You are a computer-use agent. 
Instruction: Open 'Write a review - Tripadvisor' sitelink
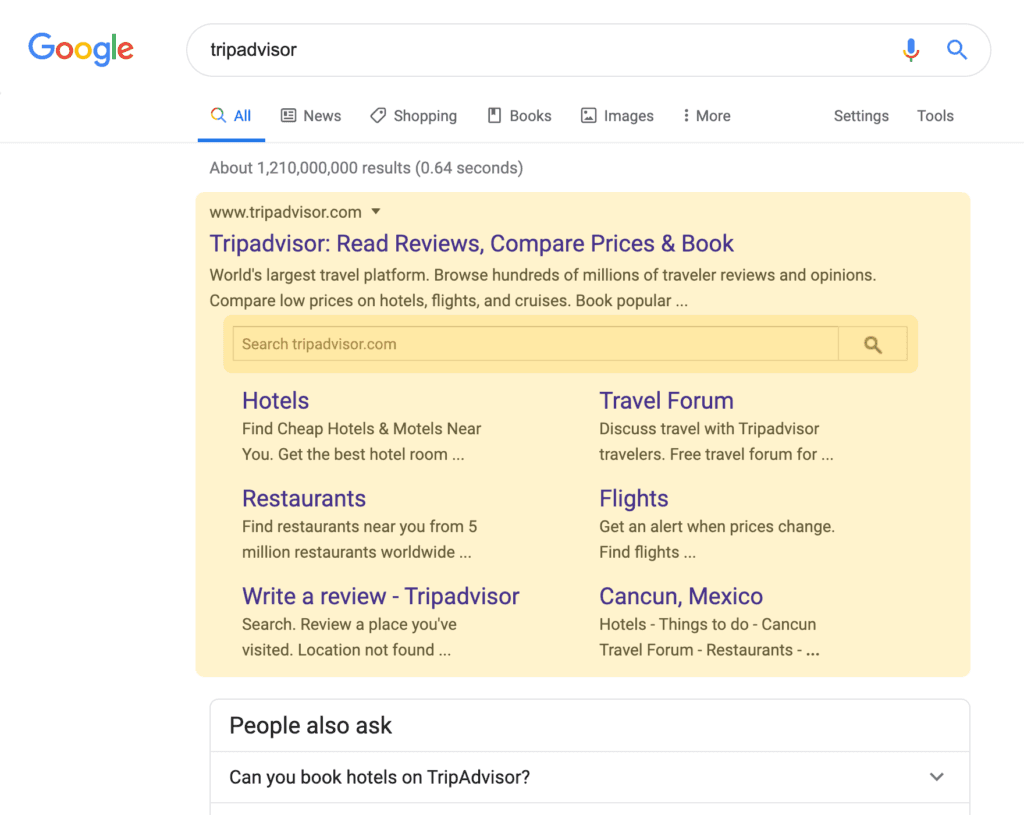click(x=381, y=596)
